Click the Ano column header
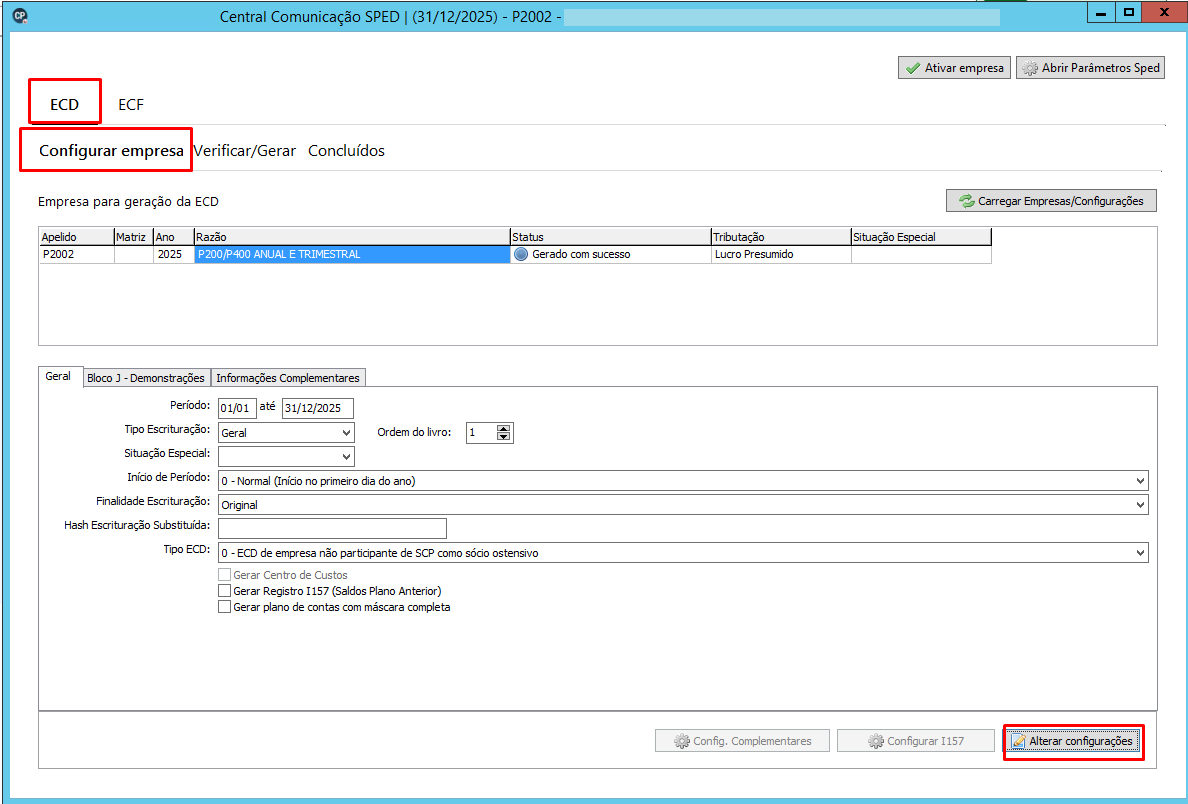1188x804 pixels. pyautogui.click(x=174, y=237)
